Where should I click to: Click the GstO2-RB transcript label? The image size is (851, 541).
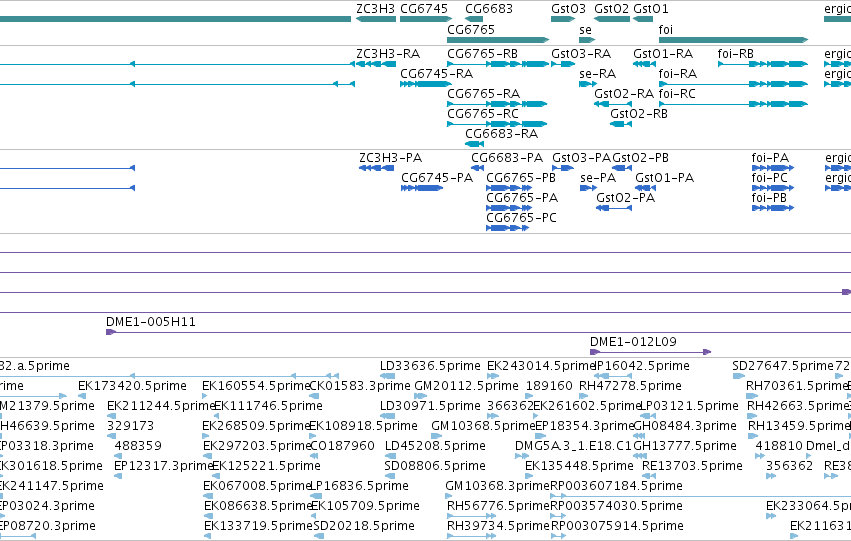tap(639, 114)
